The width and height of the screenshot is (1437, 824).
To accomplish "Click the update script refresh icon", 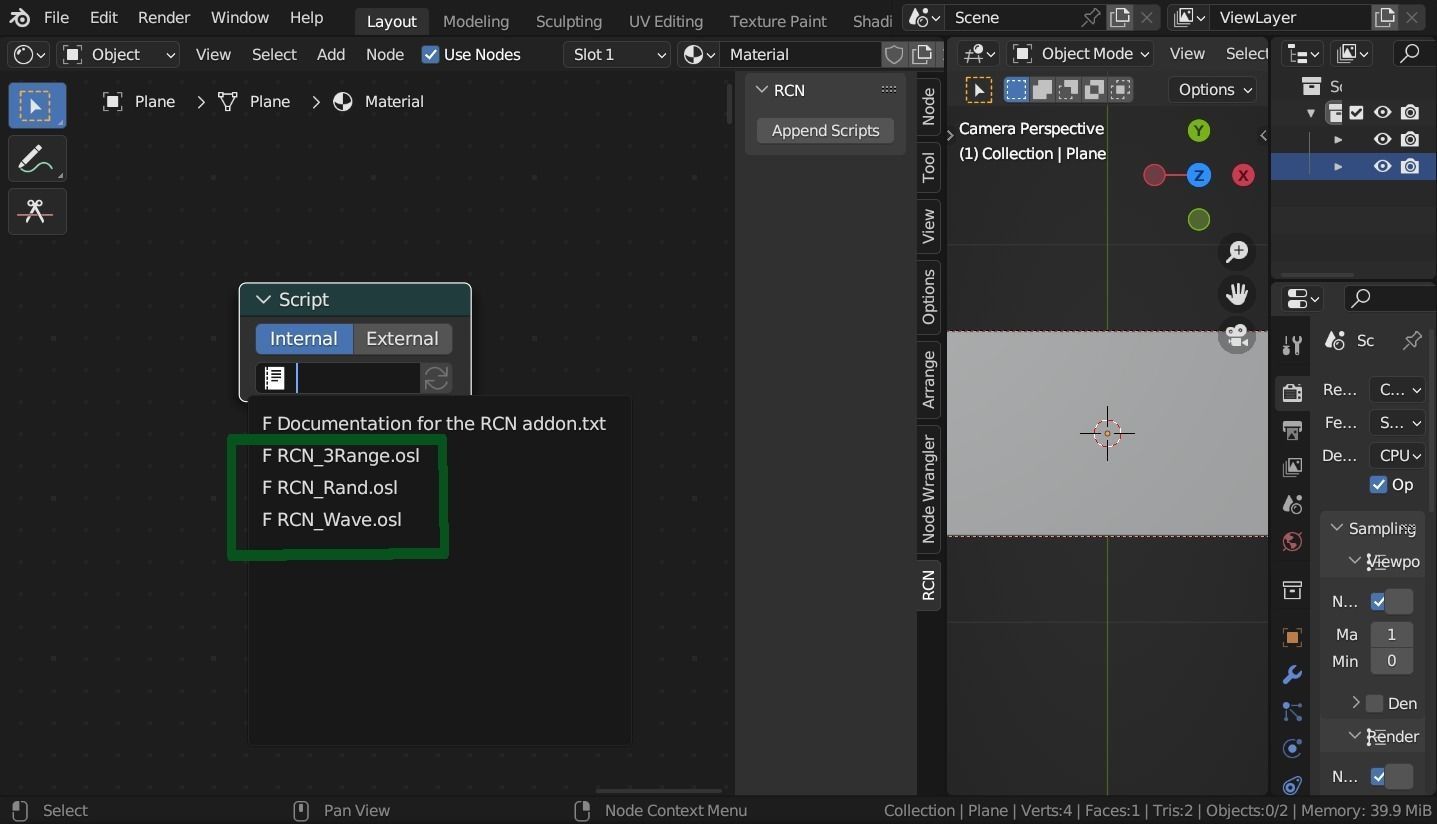I will tap(436, 378).
